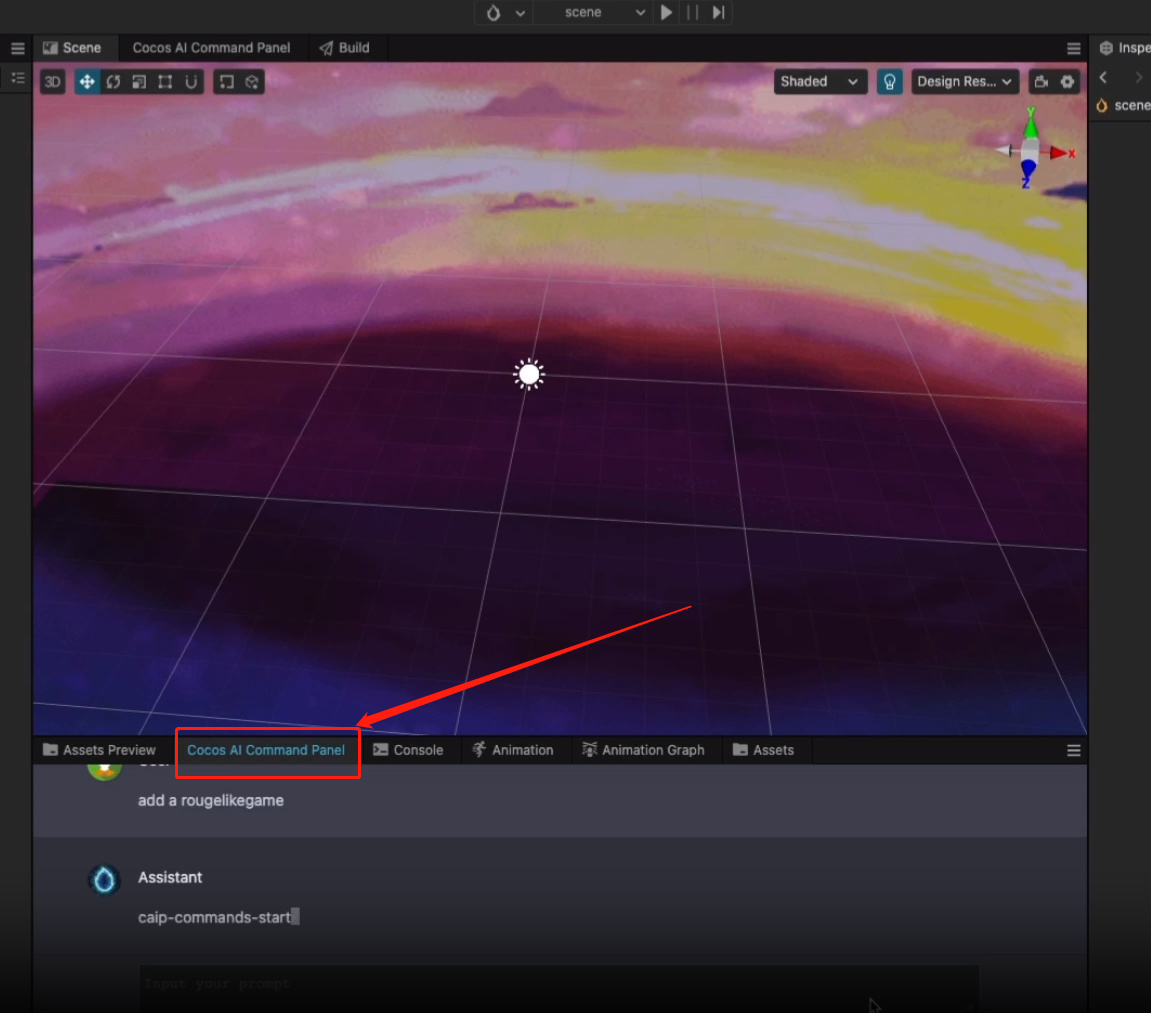This screenshot has width=1151, height=1013.
Task: Go forward in Inspector history
Action: tap(1139, 77)
